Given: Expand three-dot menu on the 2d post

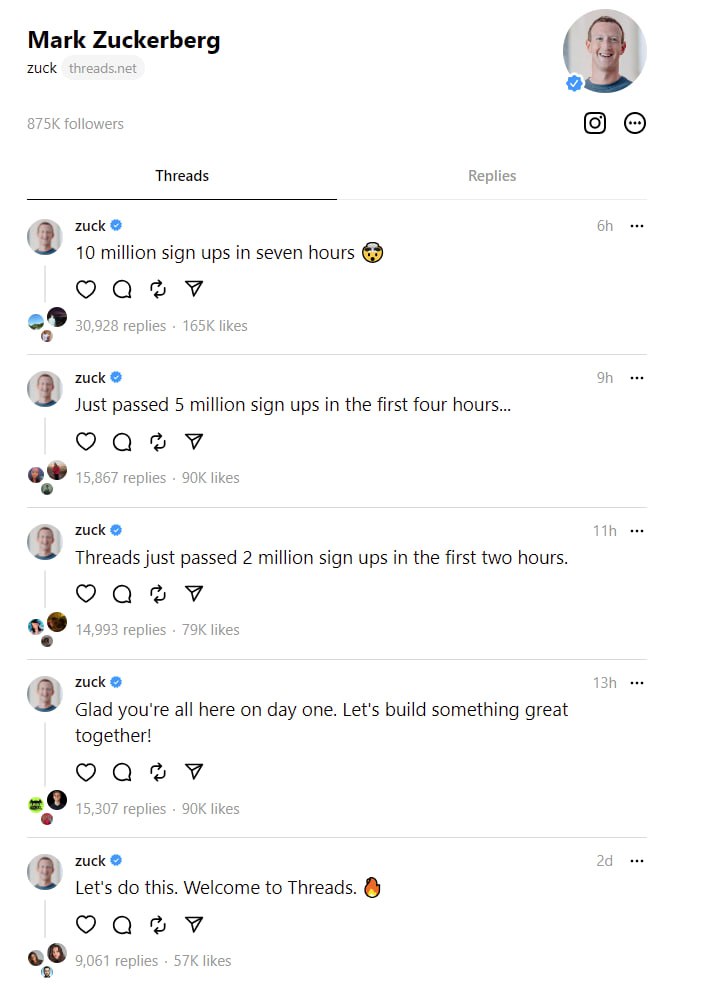Looking at the screenshot, I should pos(637,861).
